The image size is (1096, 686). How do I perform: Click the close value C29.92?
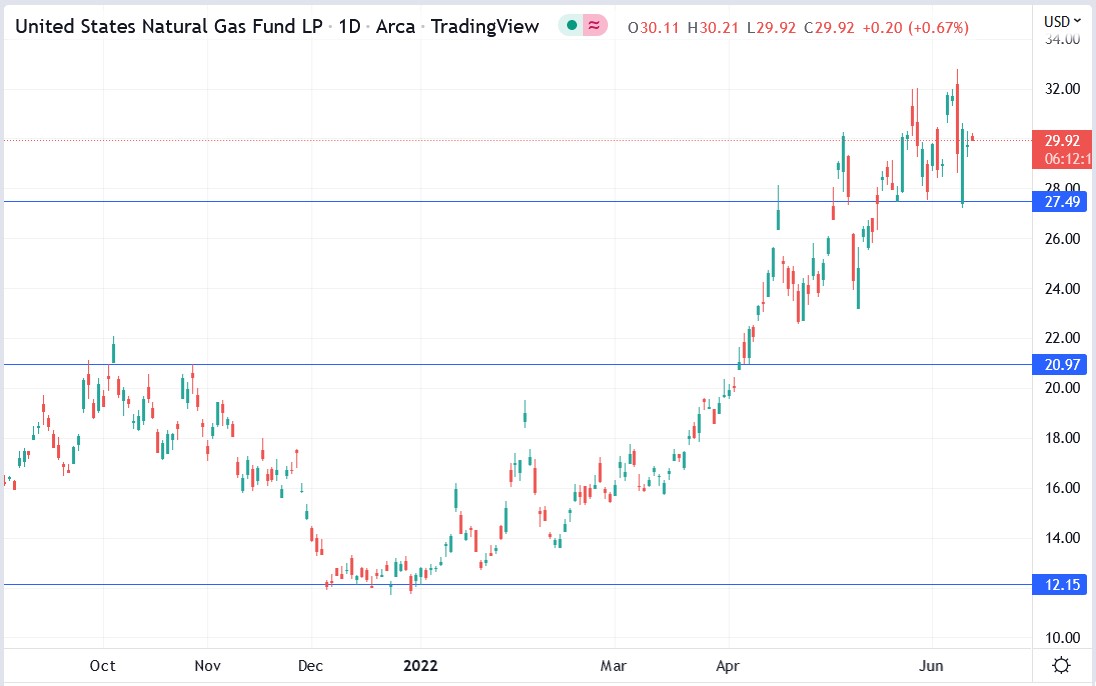pos(829,28)
